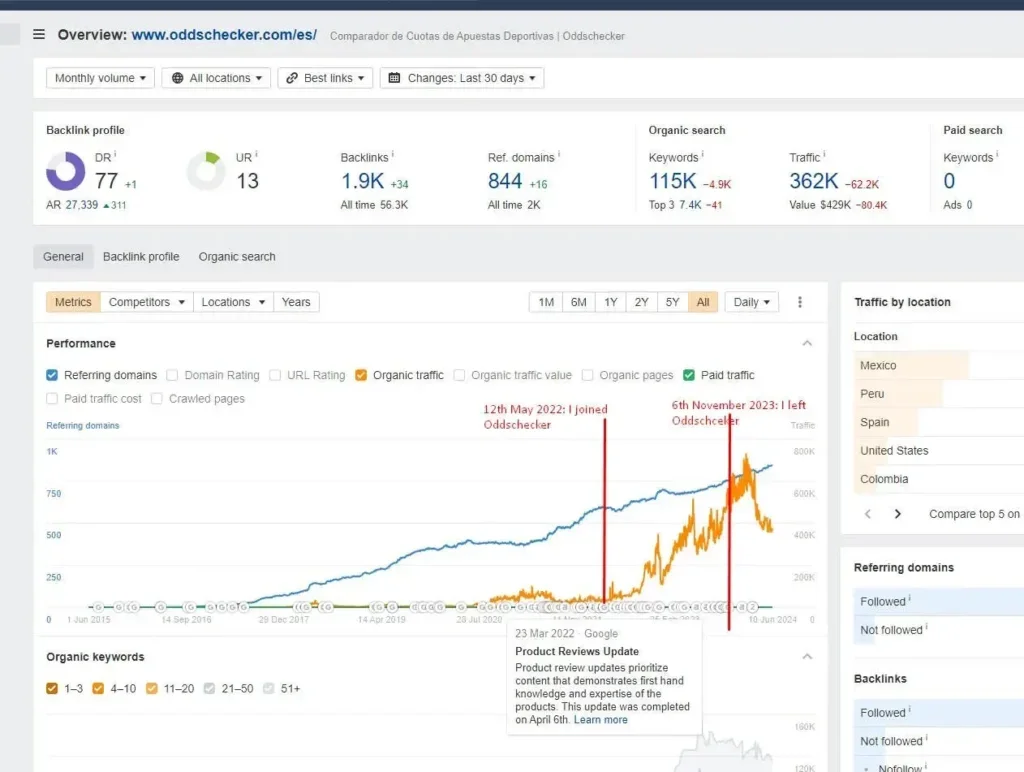Set chart range to 1M
Viewport: 1024px width, 772px height.
[x=546, y=302]
